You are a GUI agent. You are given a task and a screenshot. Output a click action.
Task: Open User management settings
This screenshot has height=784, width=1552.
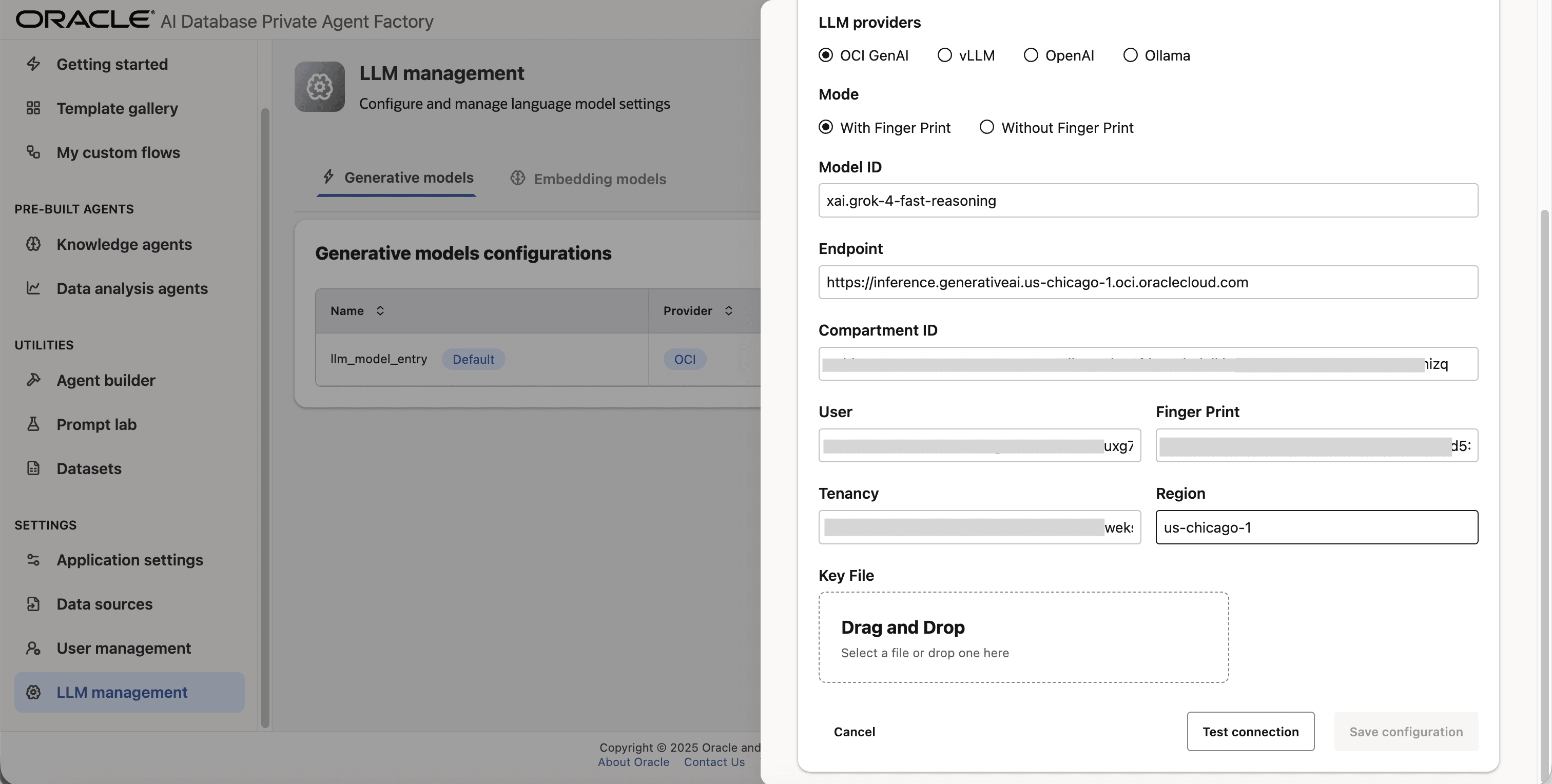(123, 648)
